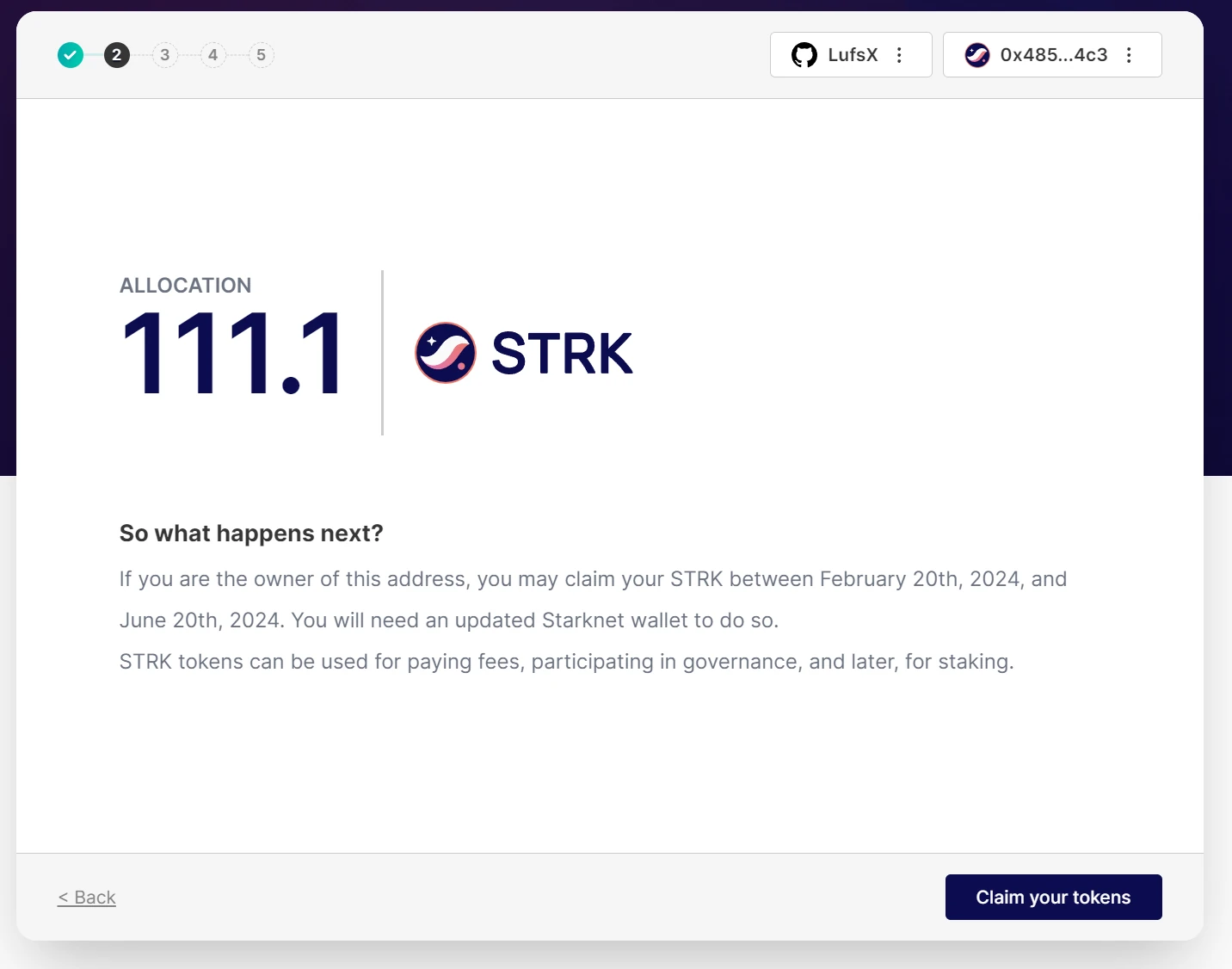Click the completed step one checkmark

pos(71,55)
